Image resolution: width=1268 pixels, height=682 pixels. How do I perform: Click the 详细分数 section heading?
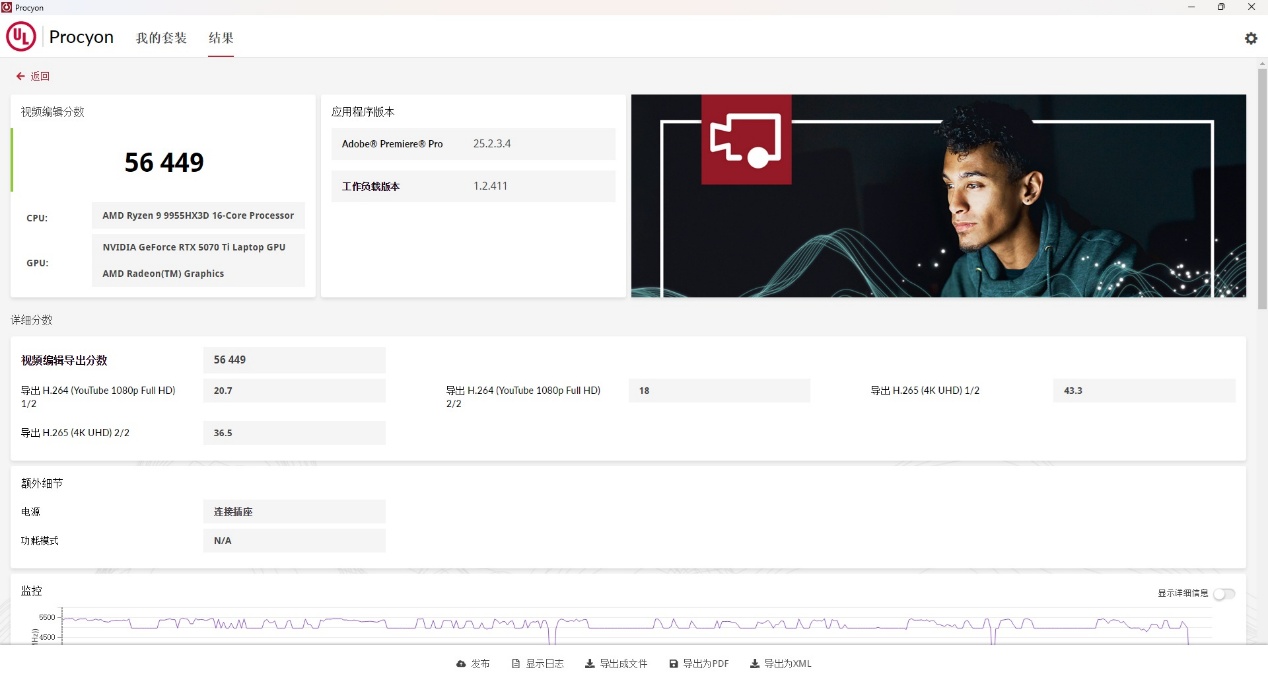pyautogui.click(x=31, y=320)
